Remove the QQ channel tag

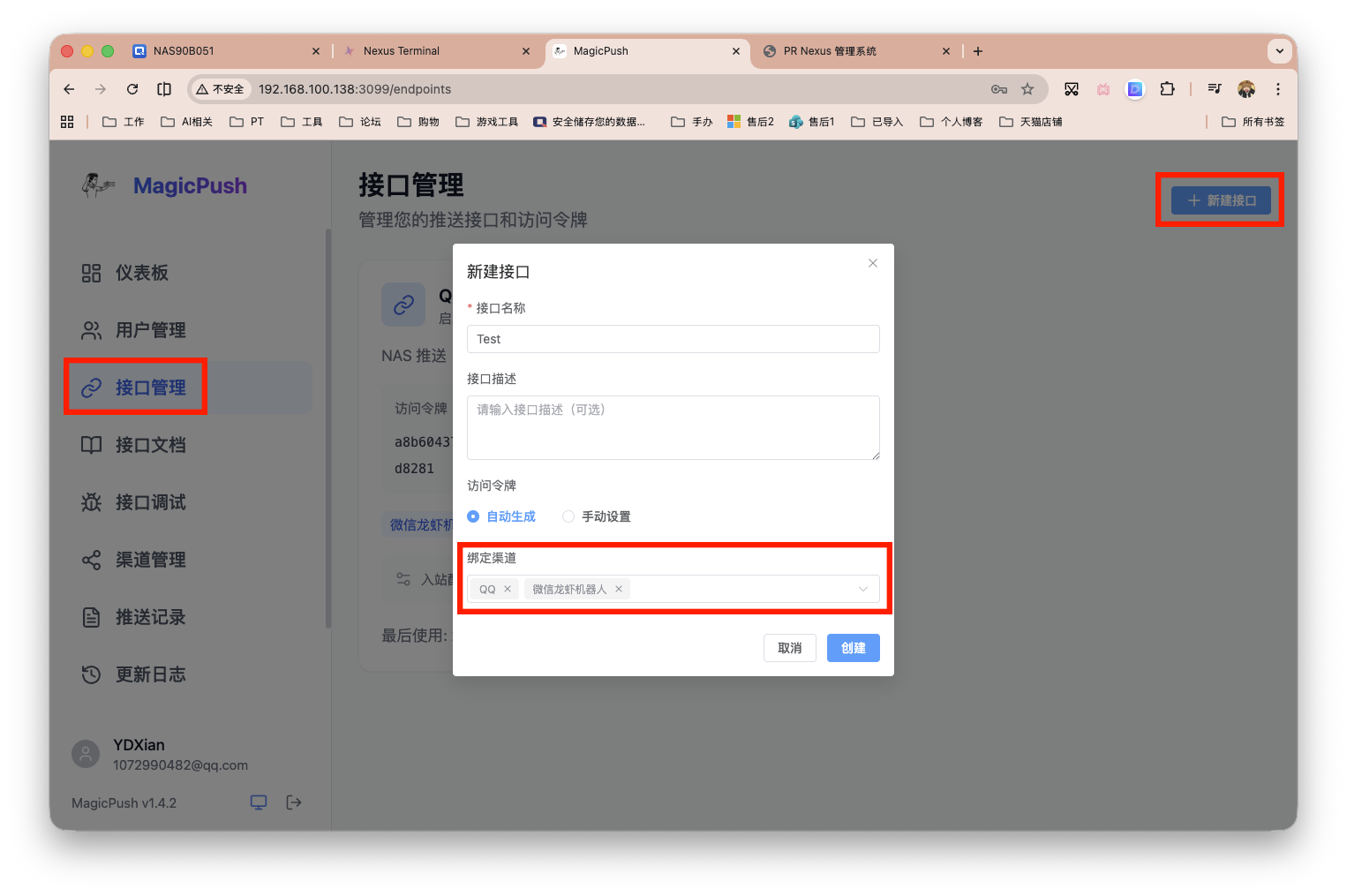[x=508, y=589]
